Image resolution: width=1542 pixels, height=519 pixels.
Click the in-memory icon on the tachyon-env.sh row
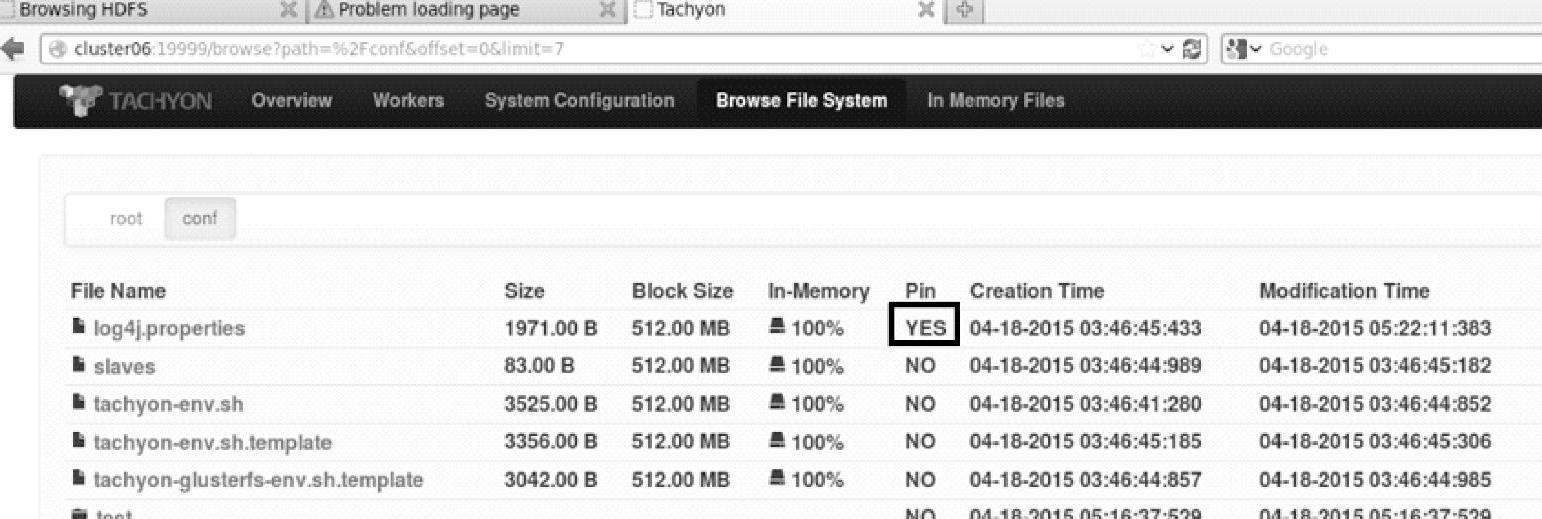point(777,404)
